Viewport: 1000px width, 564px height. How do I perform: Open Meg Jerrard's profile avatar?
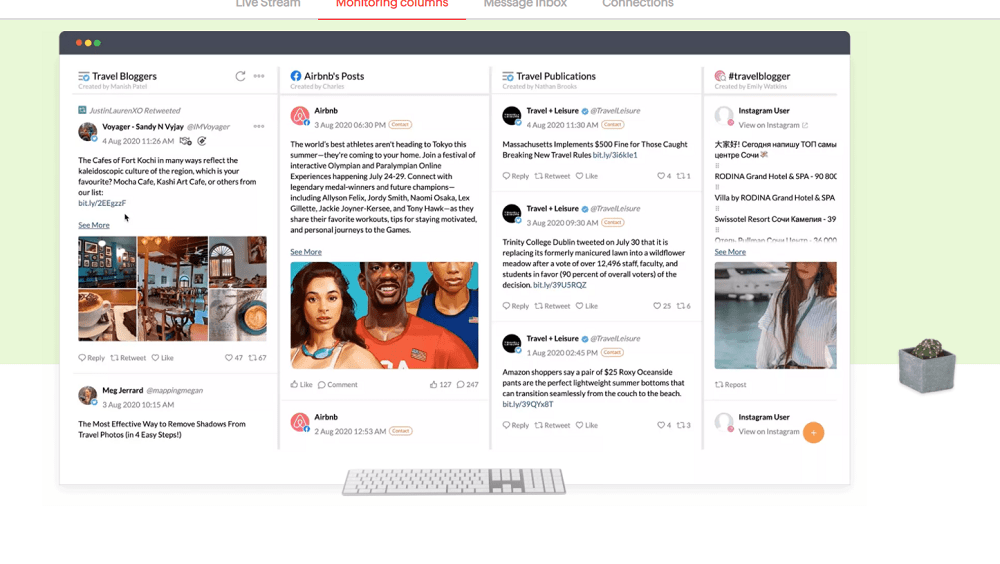coord(87,396)
